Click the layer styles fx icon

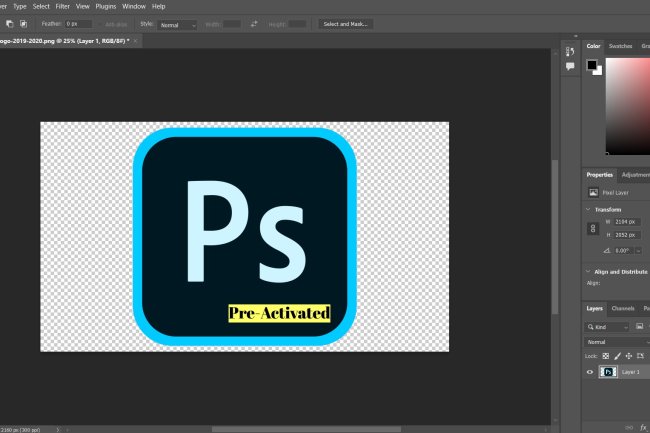644,427
